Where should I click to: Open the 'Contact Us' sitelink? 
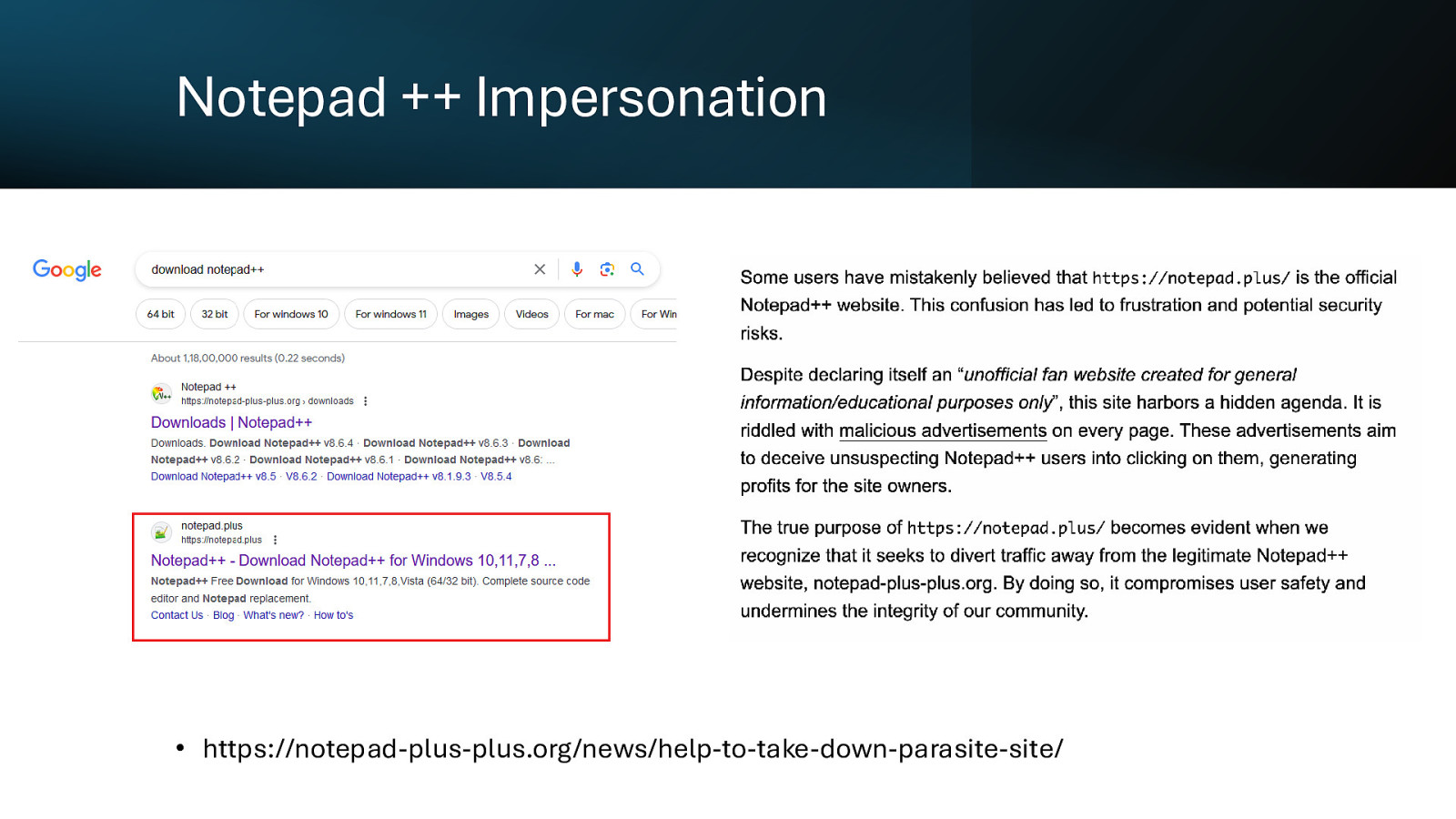tap(177, 615)
